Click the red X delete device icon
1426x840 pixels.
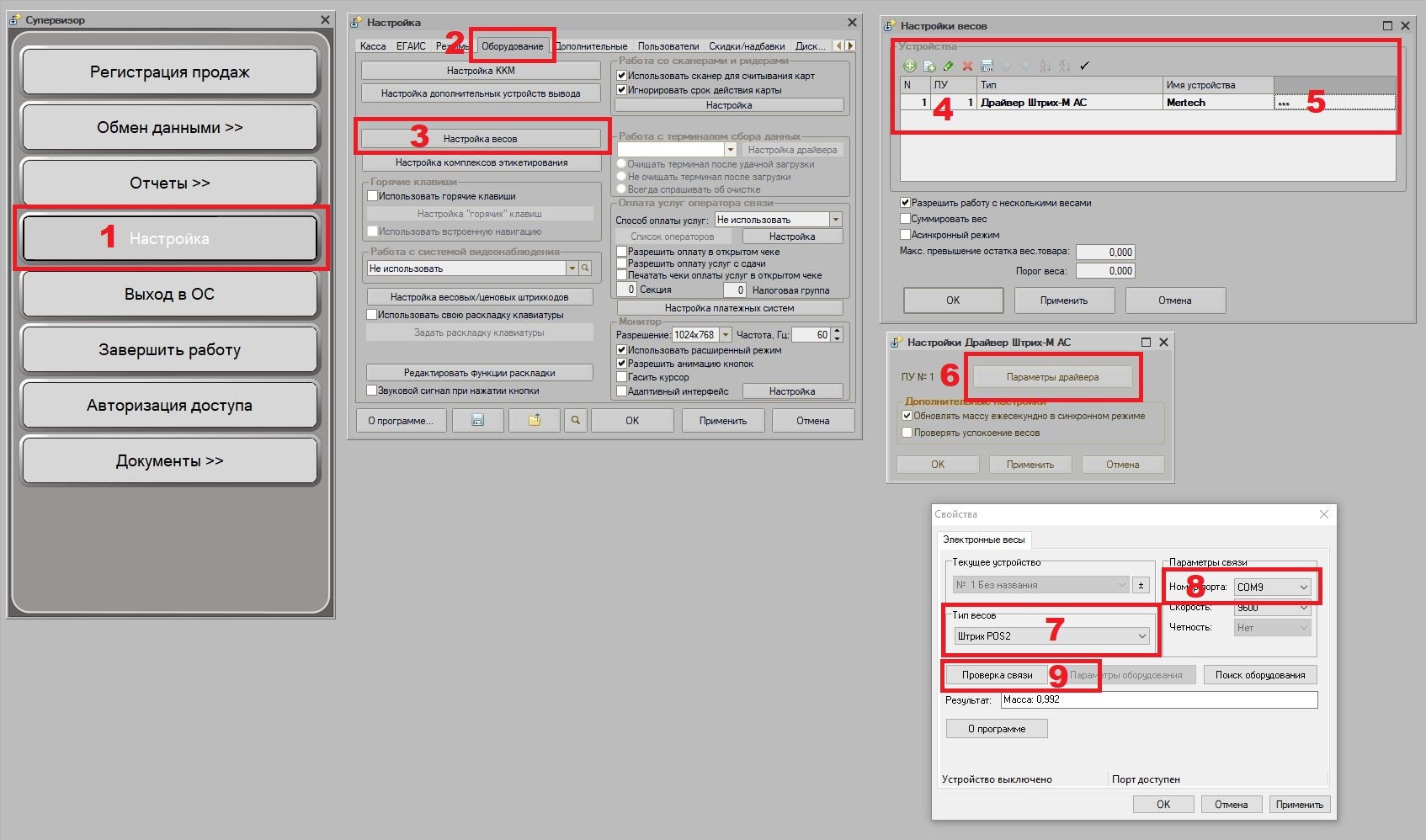click(x=968, y=66)
